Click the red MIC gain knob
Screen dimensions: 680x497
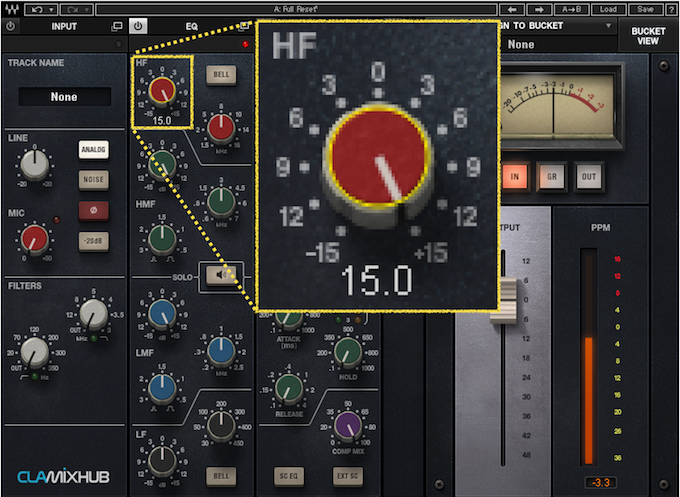[x=35, y=239]
